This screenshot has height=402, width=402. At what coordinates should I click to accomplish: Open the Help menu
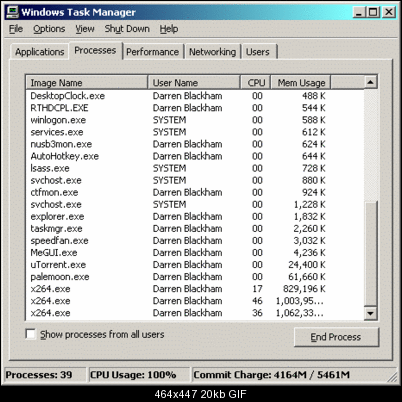(169, 29)
